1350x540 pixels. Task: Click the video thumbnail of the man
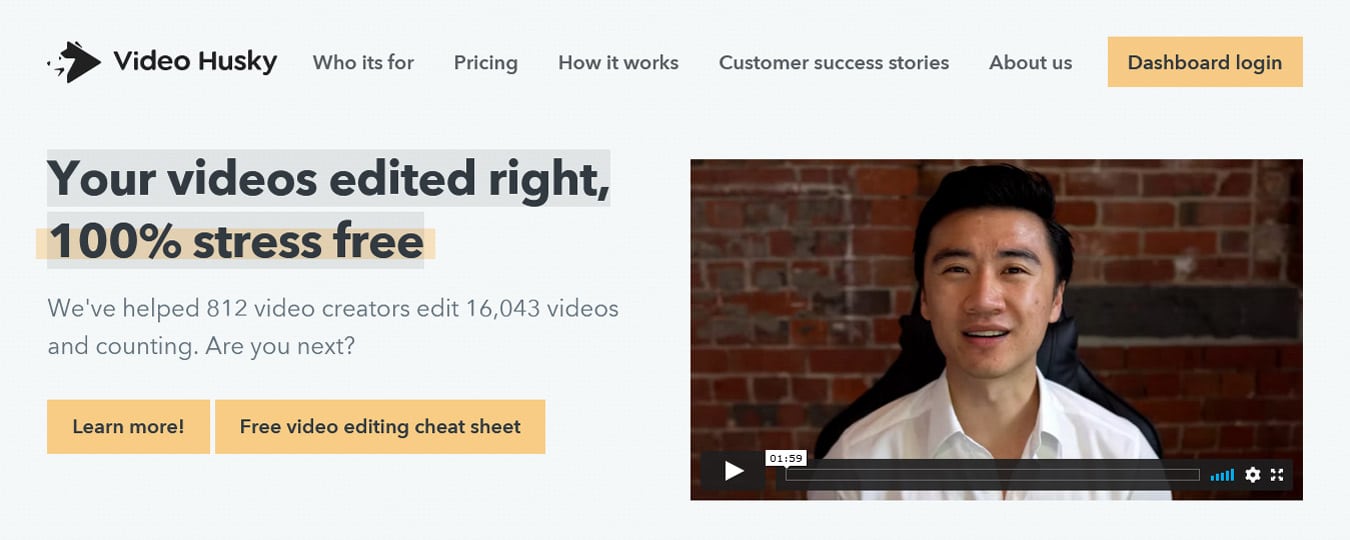996,300
